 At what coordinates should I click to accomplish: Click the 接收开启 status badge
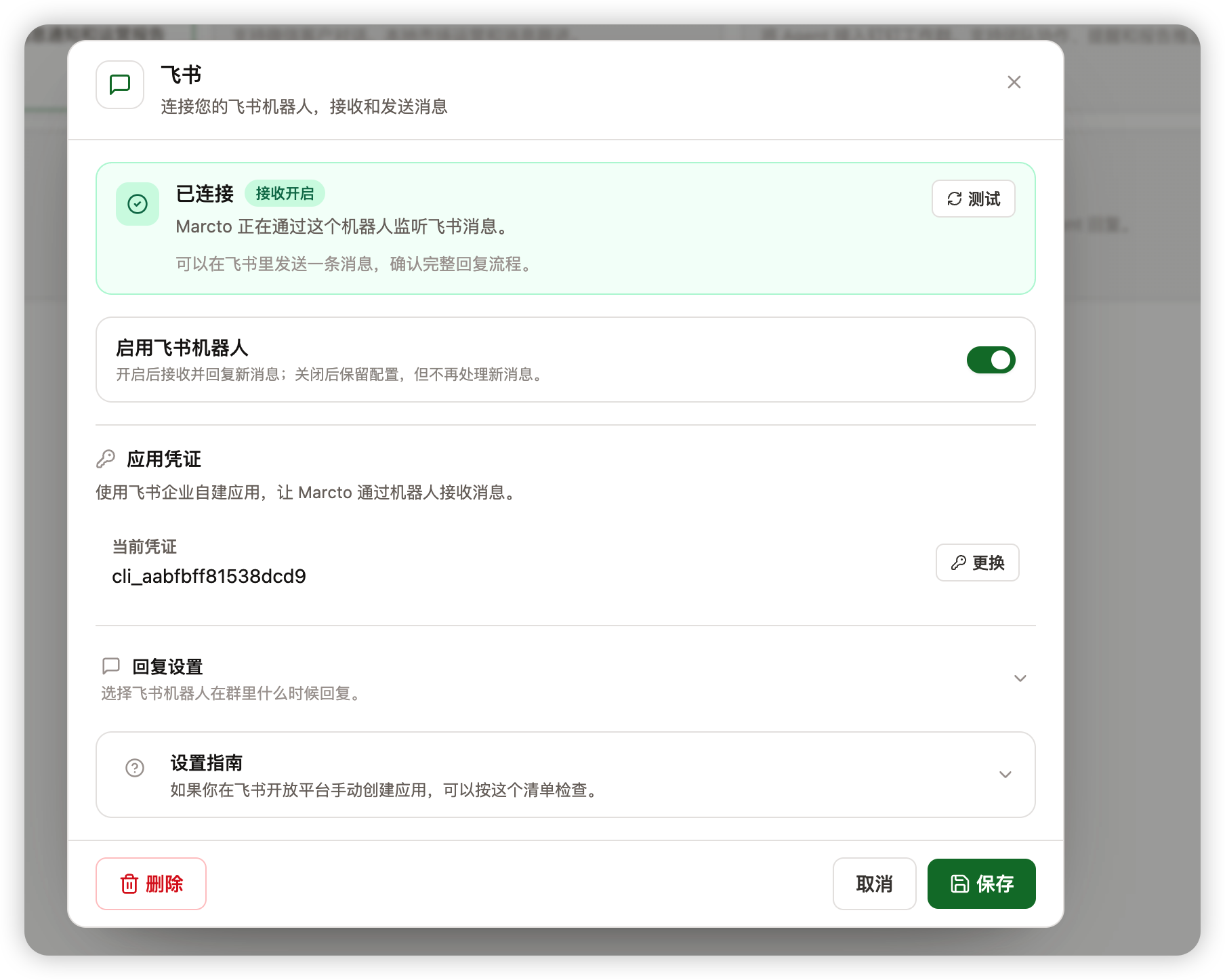click(285, 193)
